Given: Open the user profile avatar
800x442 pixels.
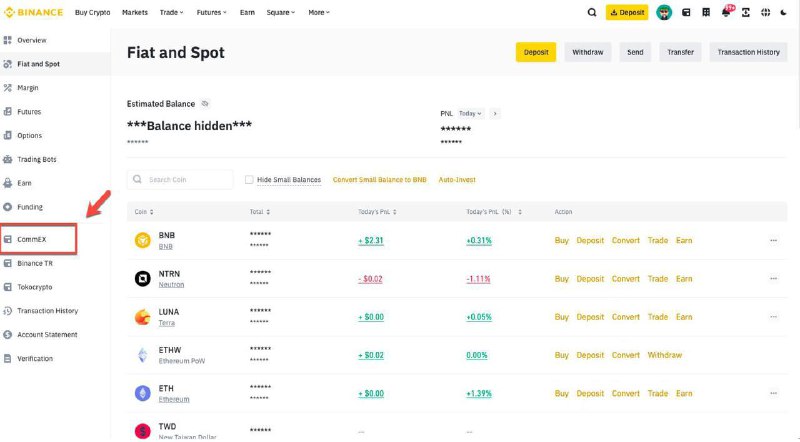Looking at the screenshot, I should 664,12.
